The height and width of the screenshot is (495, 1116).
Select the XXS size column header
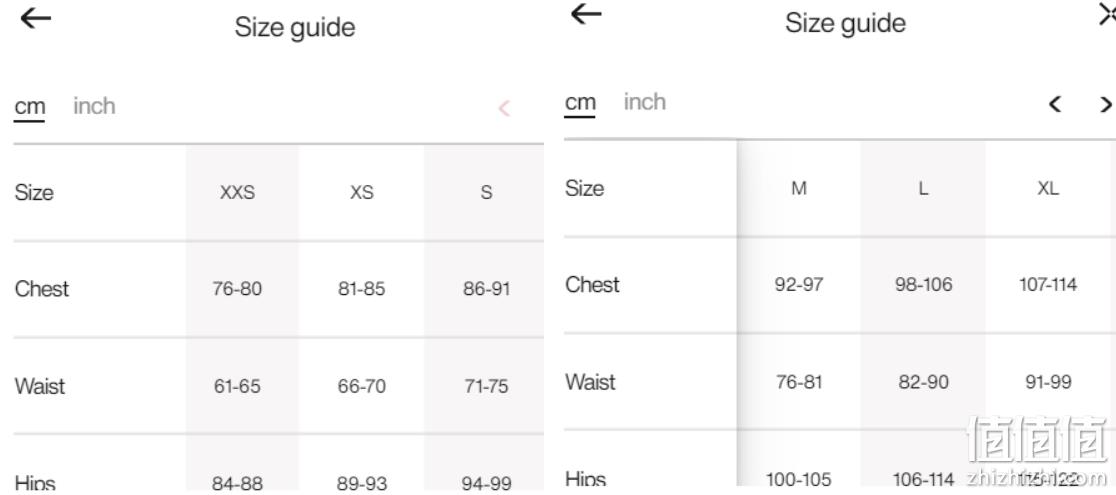point(238,192)
